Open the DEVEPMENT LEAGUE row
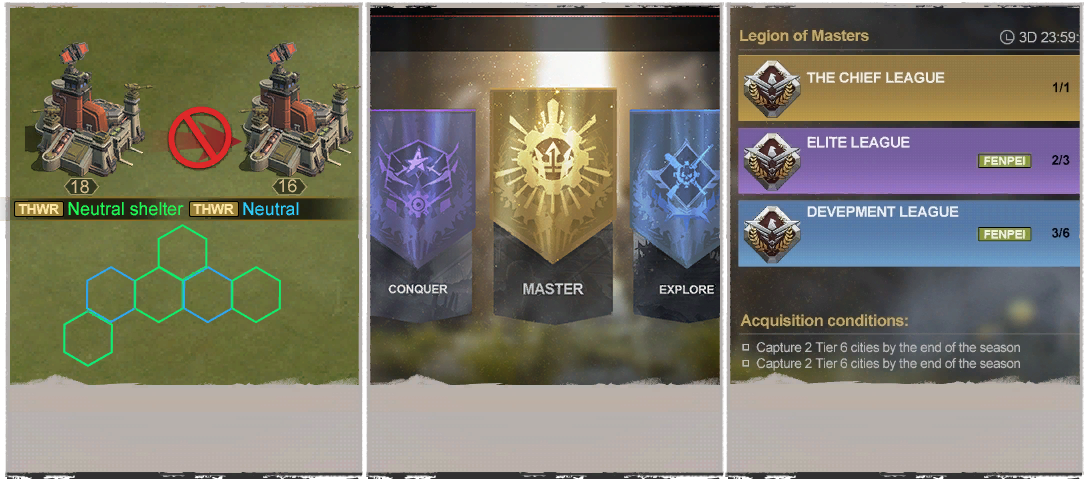This screenshot has height=480, width=1084. point(908,233)
